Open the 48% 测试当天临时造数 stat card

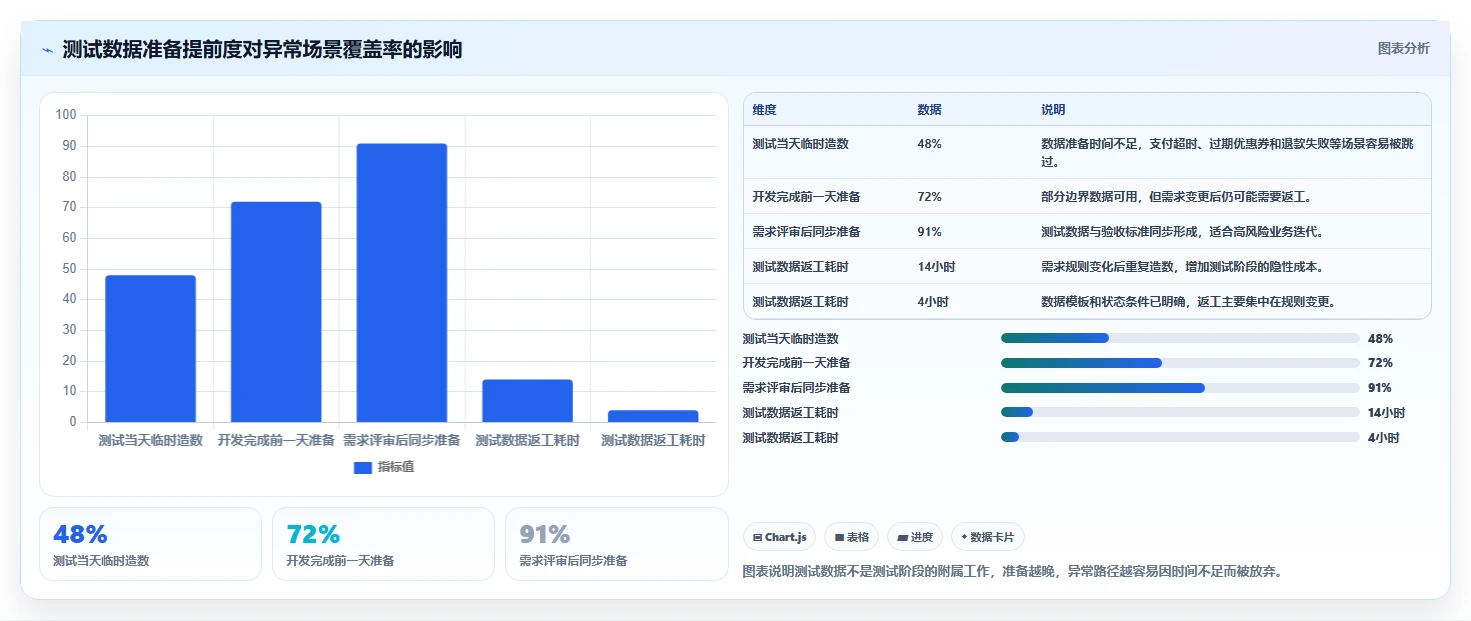click(x=150, y=544)
